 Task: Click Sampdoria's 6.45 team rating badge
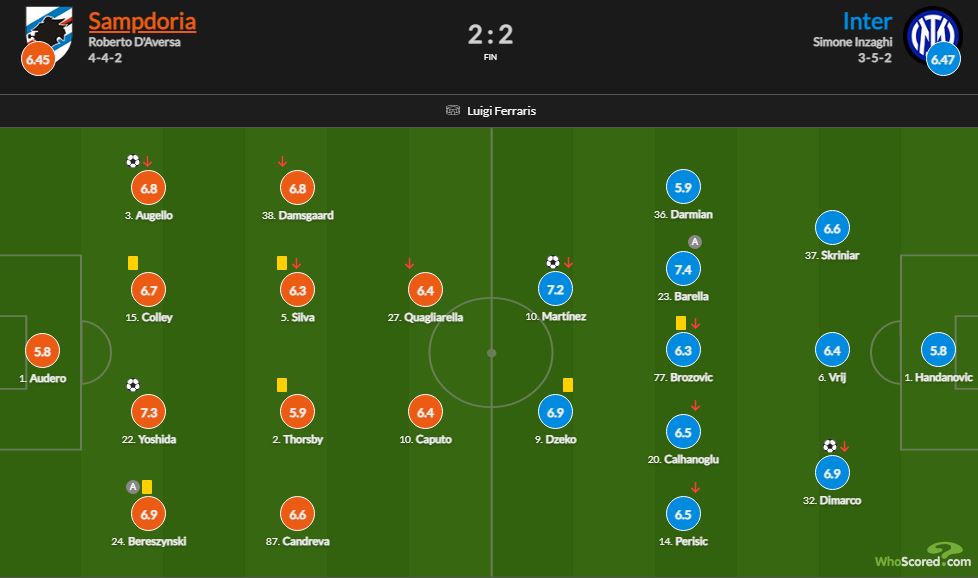[38, 59]
